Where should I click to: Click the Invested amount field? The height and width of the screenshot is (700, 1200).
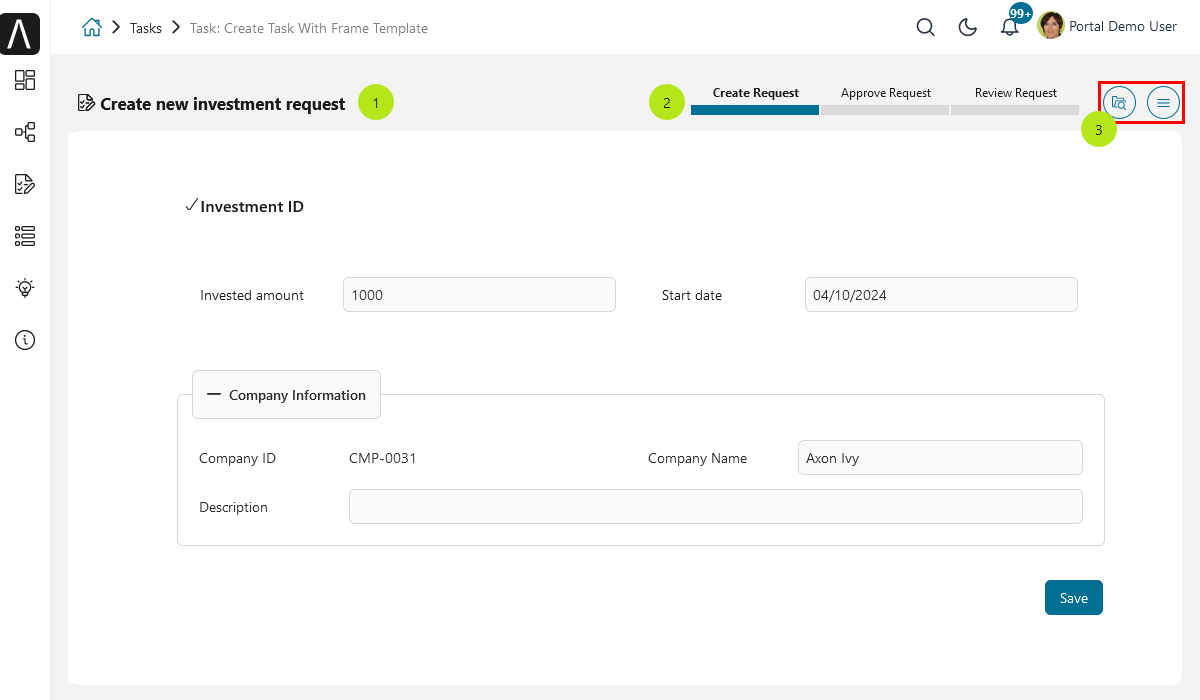pos(479,295)
